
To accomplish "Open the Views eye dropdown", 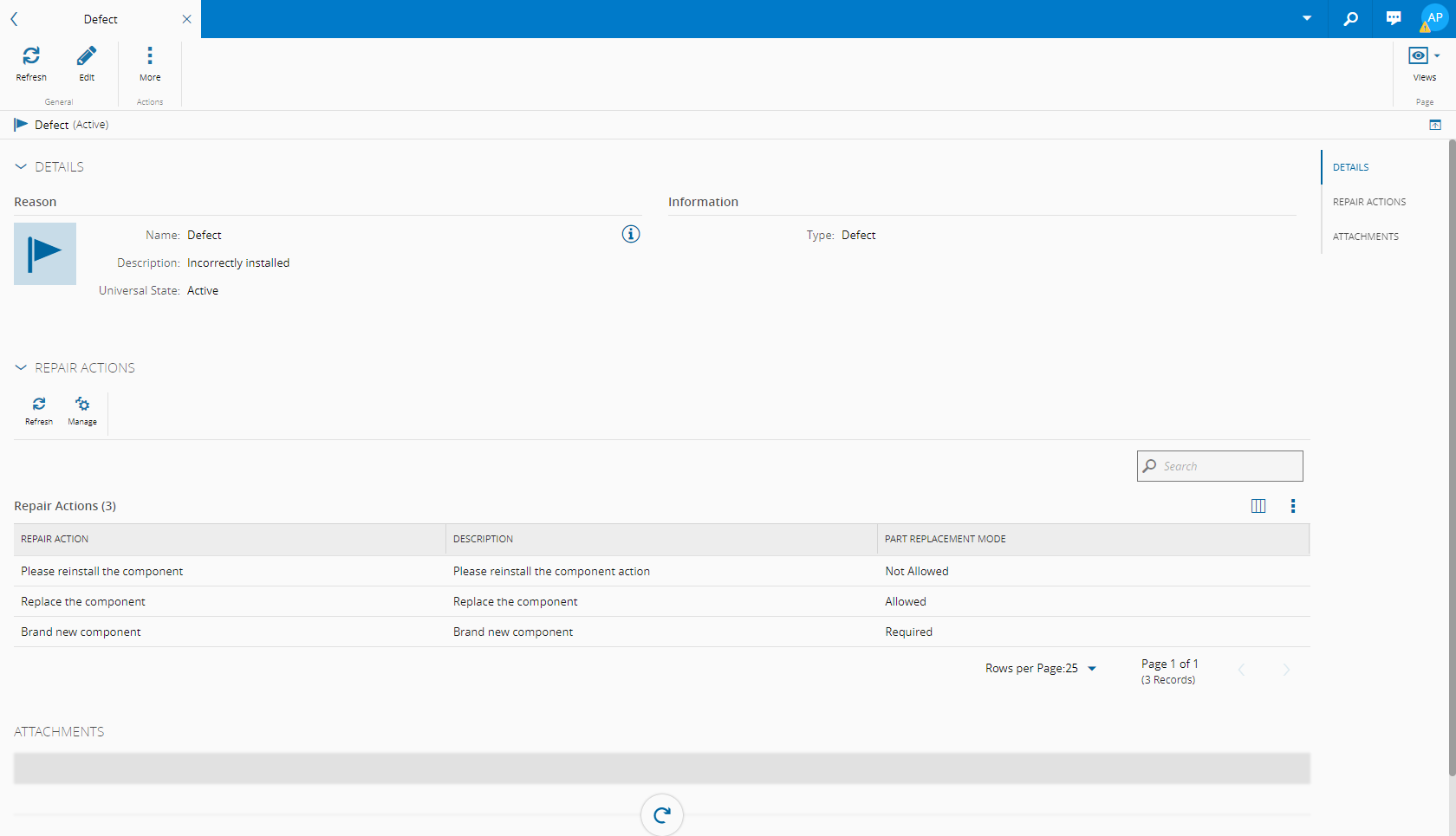I will click(x=1424, y=64).
